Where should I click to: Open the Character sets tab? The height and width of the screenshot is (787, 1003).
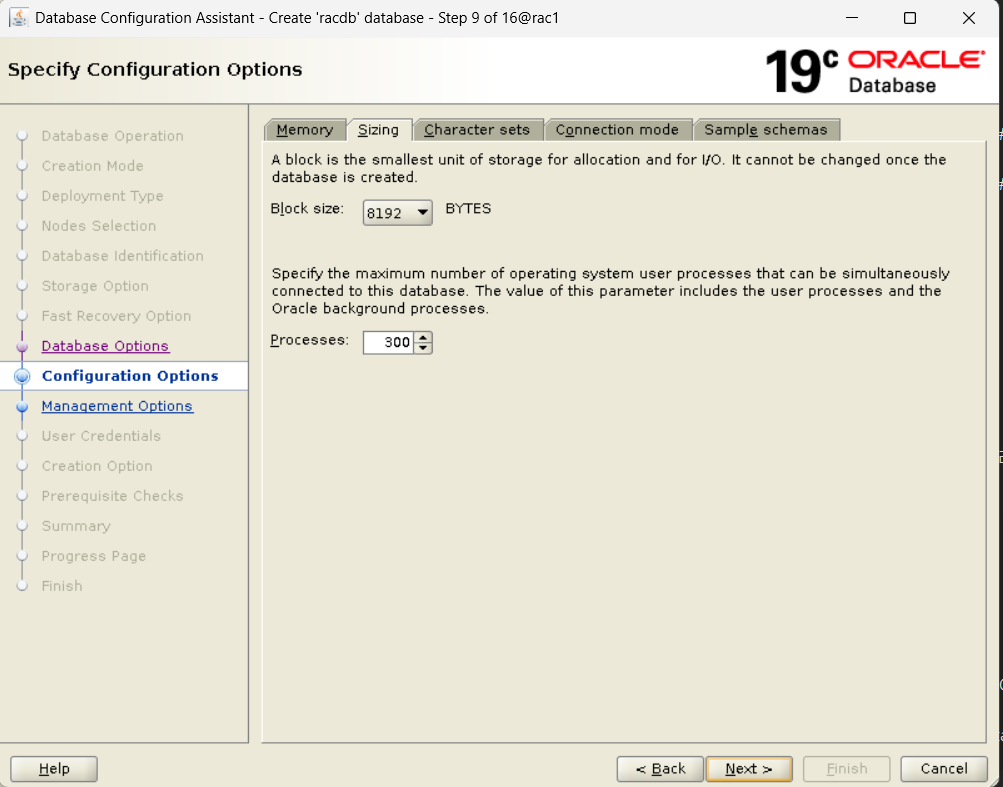(477, 130)
